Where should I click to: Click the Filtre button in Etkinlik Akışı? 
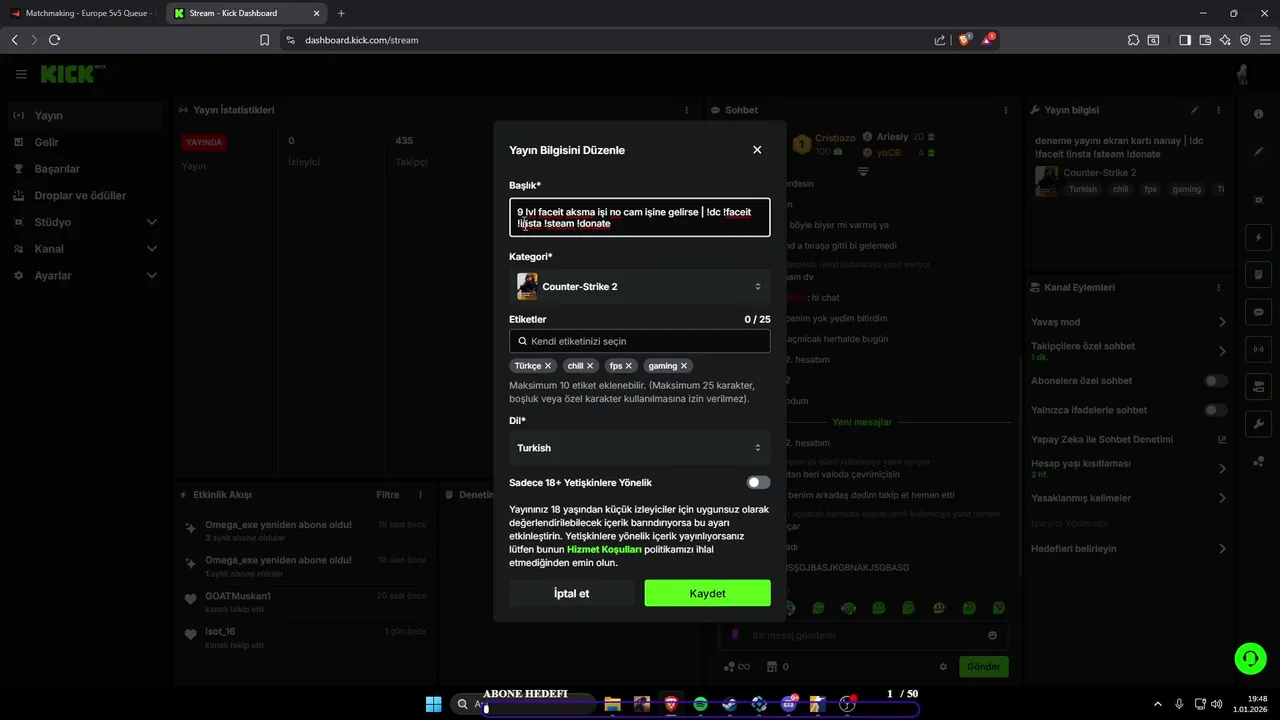[387, 495]
